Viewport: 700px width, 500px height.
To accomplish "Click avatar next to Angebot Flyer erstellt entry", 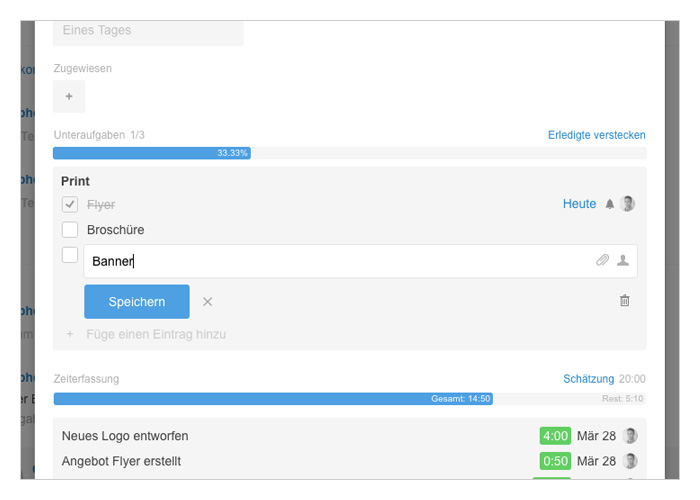I will [x=630, y=461].
